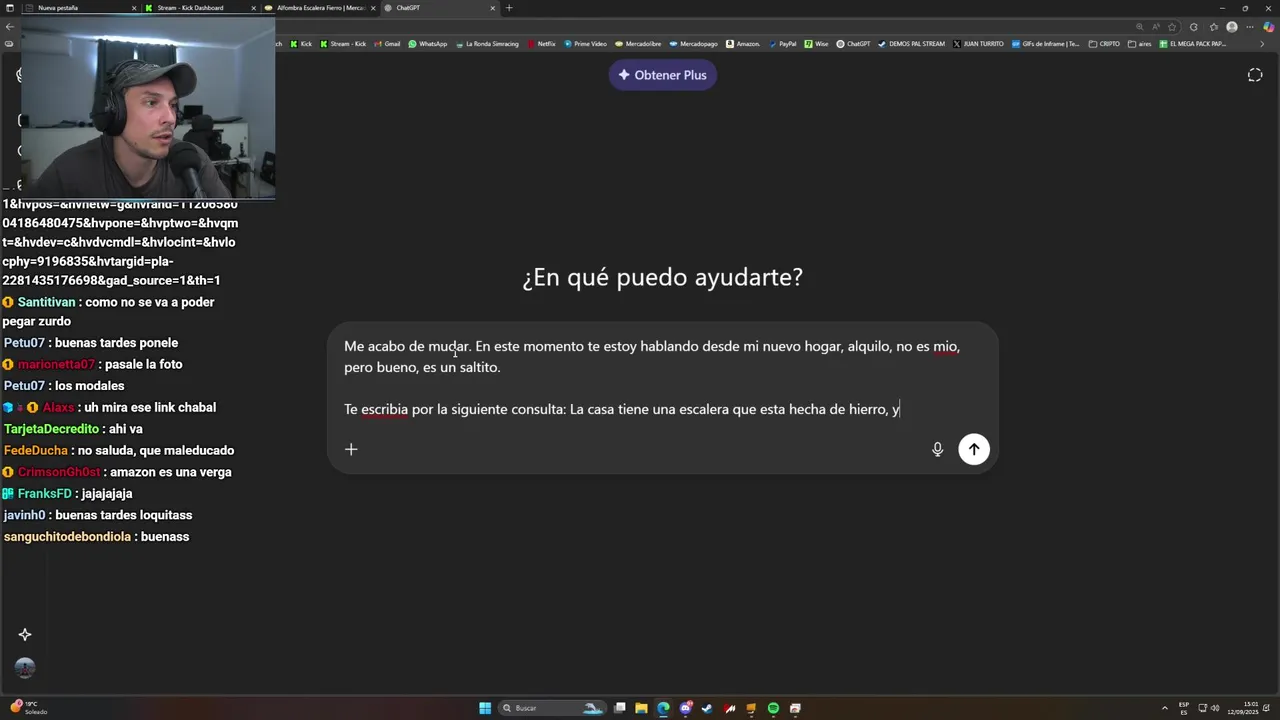
Task: Open Microsoft Edge from taskbar
Action: click(x=663, y=708)
